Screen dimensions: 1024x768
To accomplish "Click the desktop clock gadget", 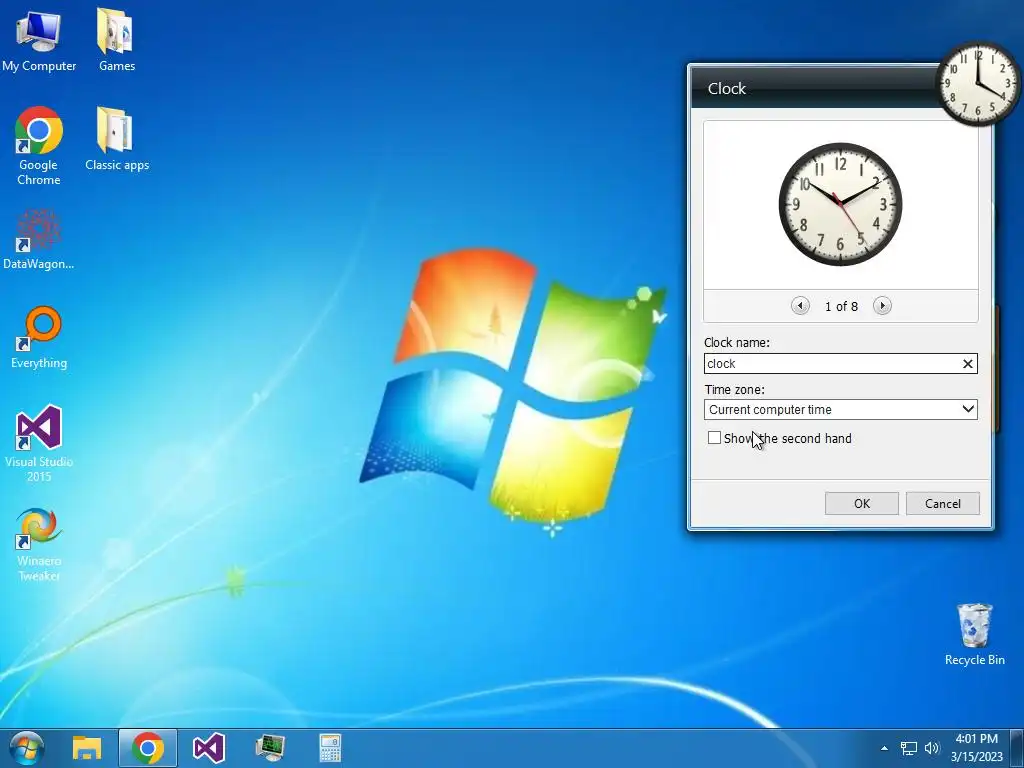I will [978, 83].
